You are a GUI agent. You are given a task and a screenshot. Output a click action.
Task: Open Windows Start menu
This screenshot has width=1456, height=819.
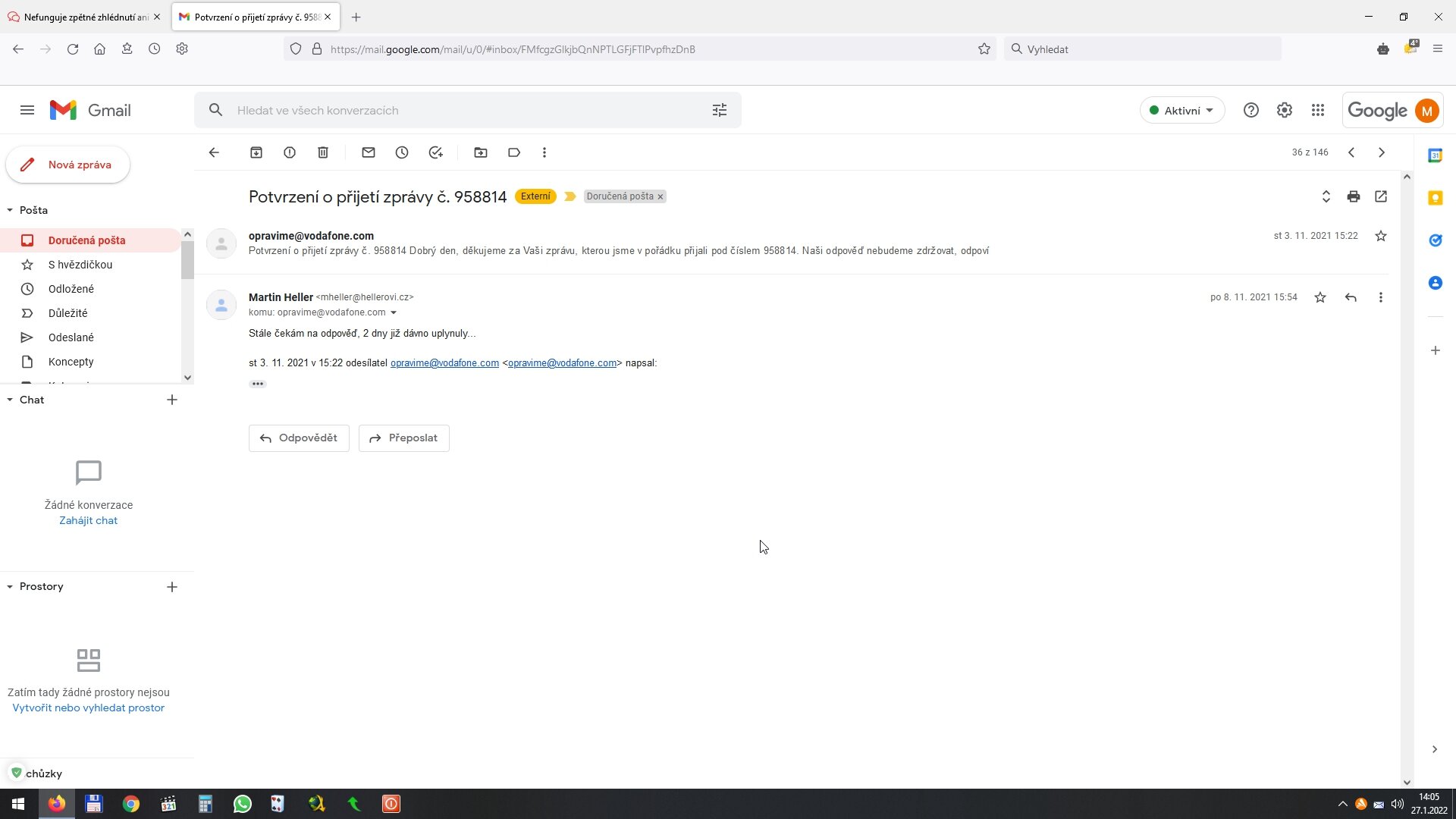pyautogui.click(x=18, y=804)
